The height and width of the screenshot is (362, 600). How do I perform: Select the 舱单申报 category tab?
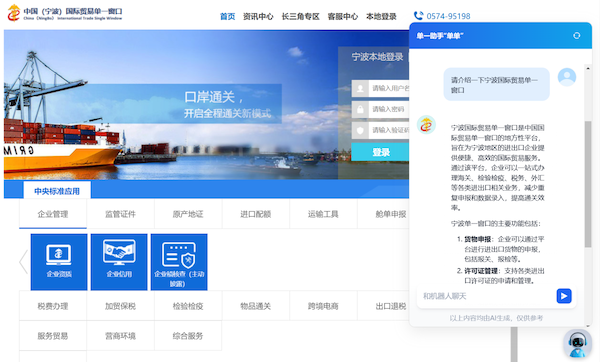pyautogui.click(x=384, y=214)
